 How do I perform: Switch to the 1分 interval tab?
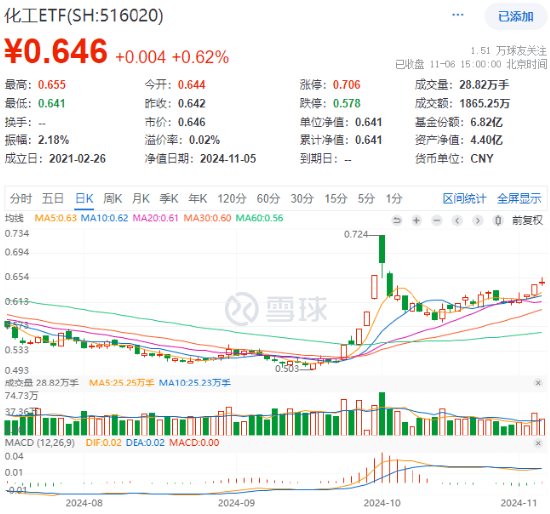(x=394, y=199)
